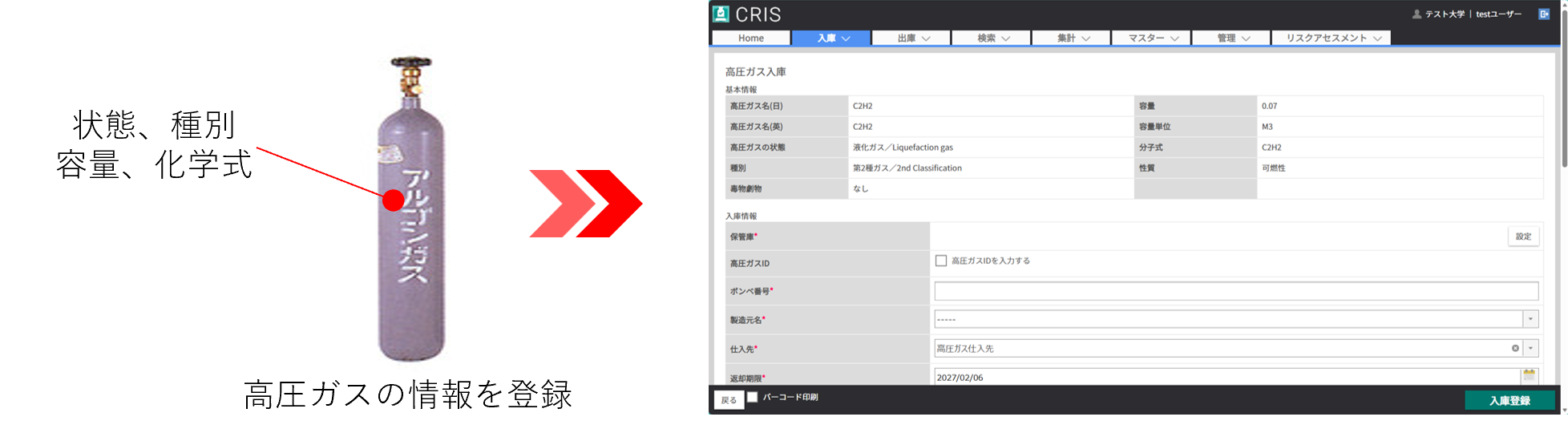The width and height of the screenshot is (1568, 437).
Task: Click the M3 unit value
Action: coord(1267,127)
